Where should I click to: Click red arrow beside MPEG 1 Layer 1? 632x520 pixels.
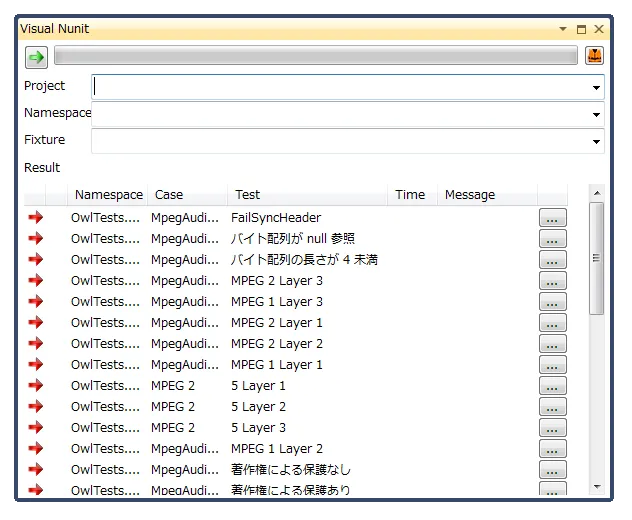coord(36,364)
